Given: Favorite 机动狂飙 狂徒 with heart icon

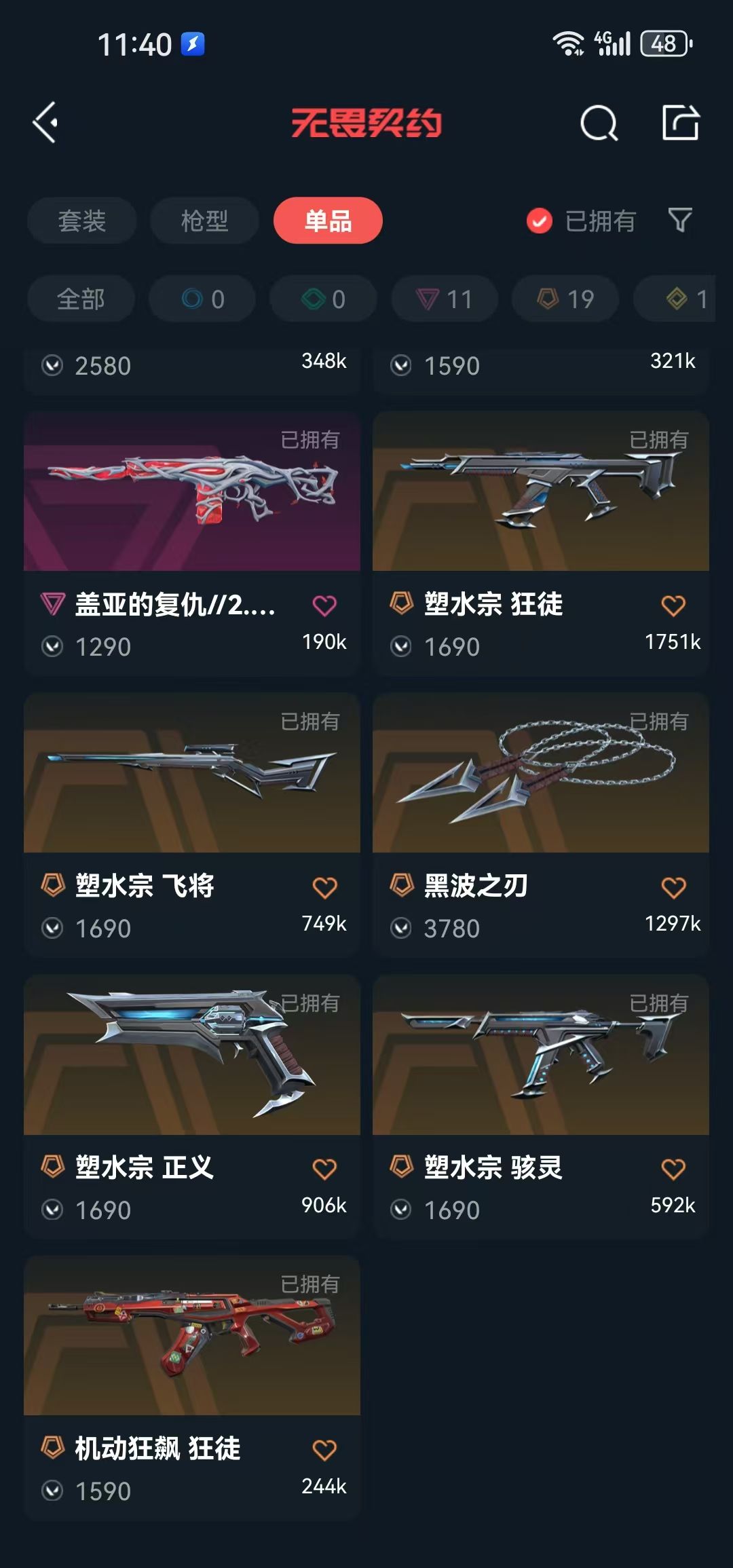Looking at the screenshot, I should [324, 1449].
